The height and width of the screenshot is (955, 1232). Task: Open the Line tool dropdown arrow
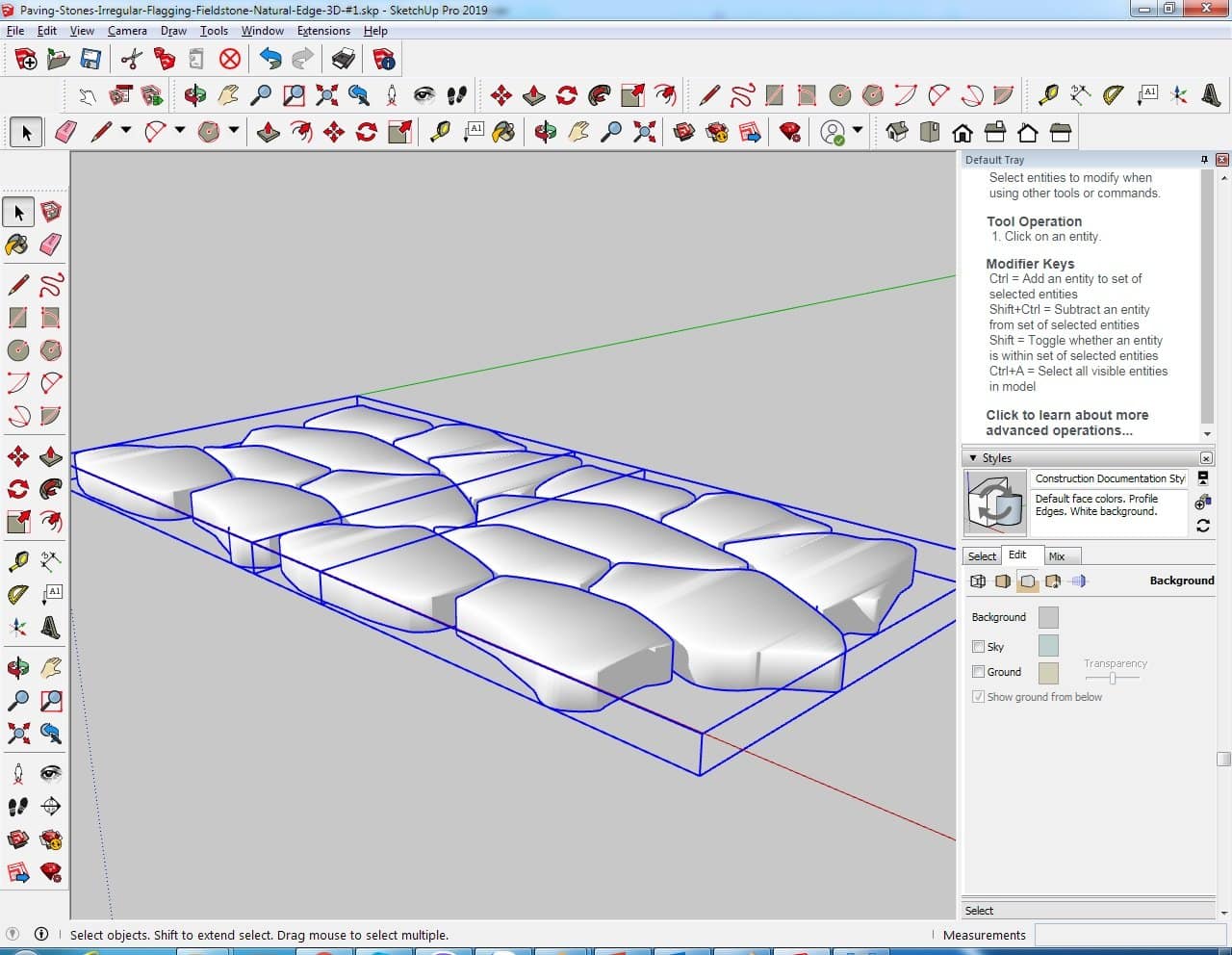point(125,130)
